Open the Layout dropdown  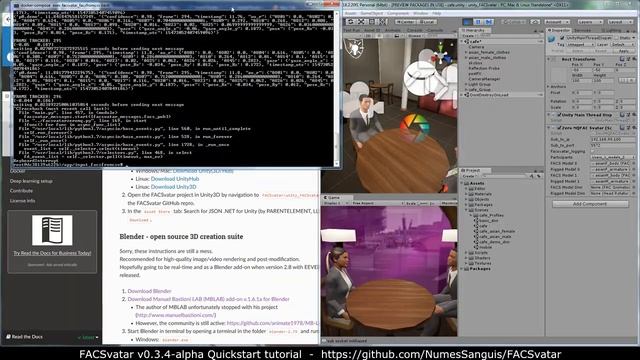pyautogui.click(x=620, y=22)
